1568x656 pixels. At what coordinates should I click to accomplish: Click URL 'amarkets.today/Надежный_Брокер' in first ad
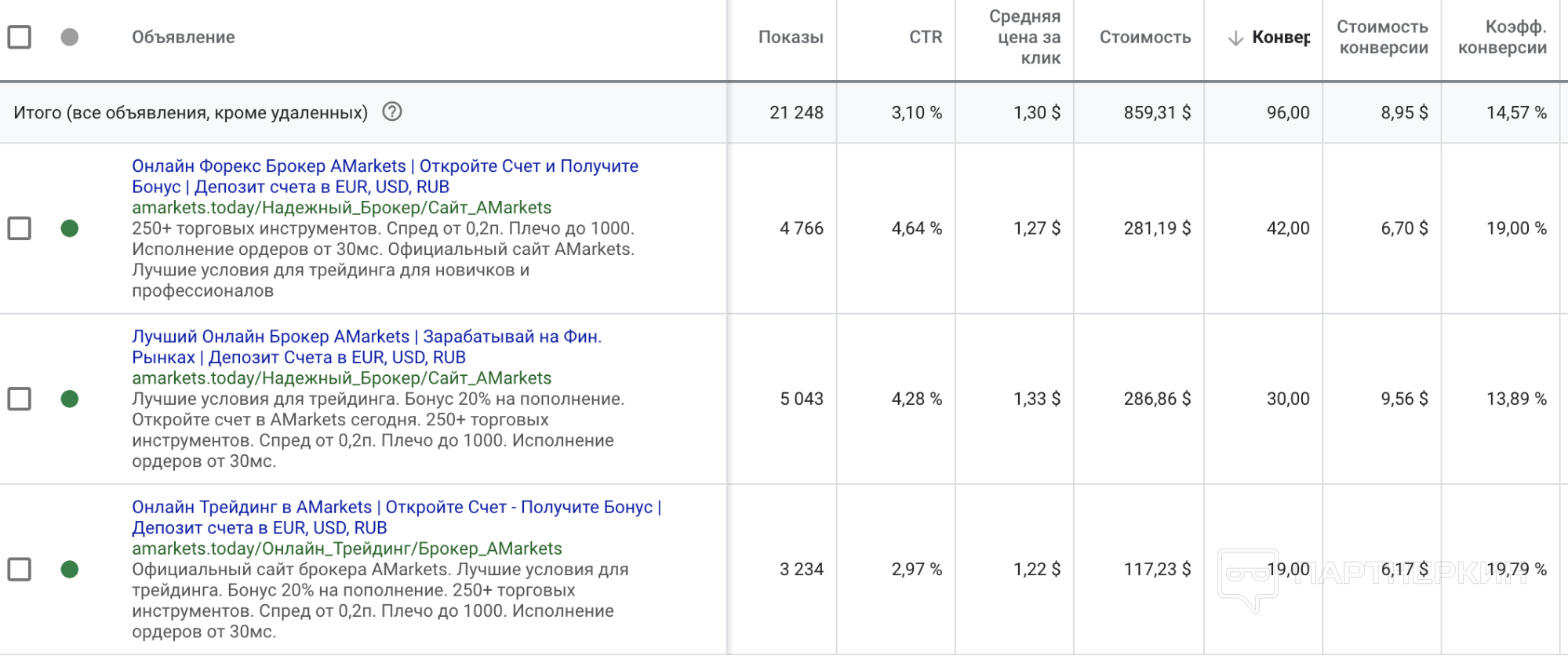pos(342,207)
